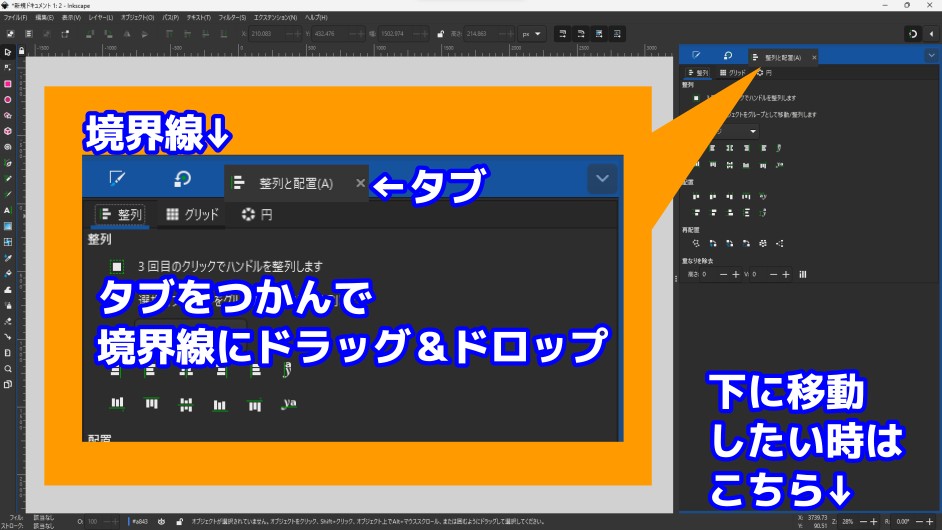
Task: Open the dock panel chevron menu
Action: tap(931, 55)
